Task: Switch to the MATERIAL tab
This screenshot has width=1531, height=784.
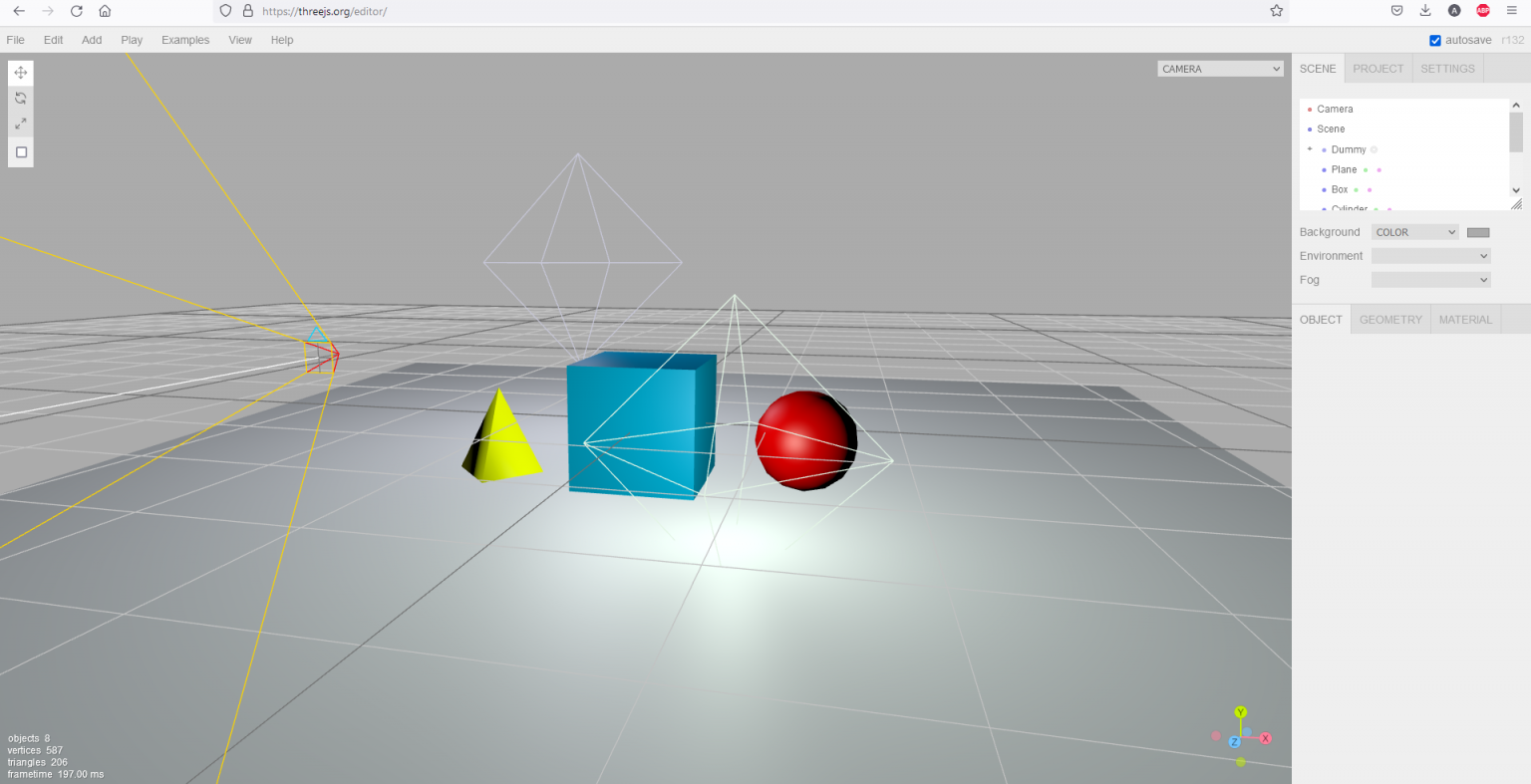Action: click(1465, 319)
